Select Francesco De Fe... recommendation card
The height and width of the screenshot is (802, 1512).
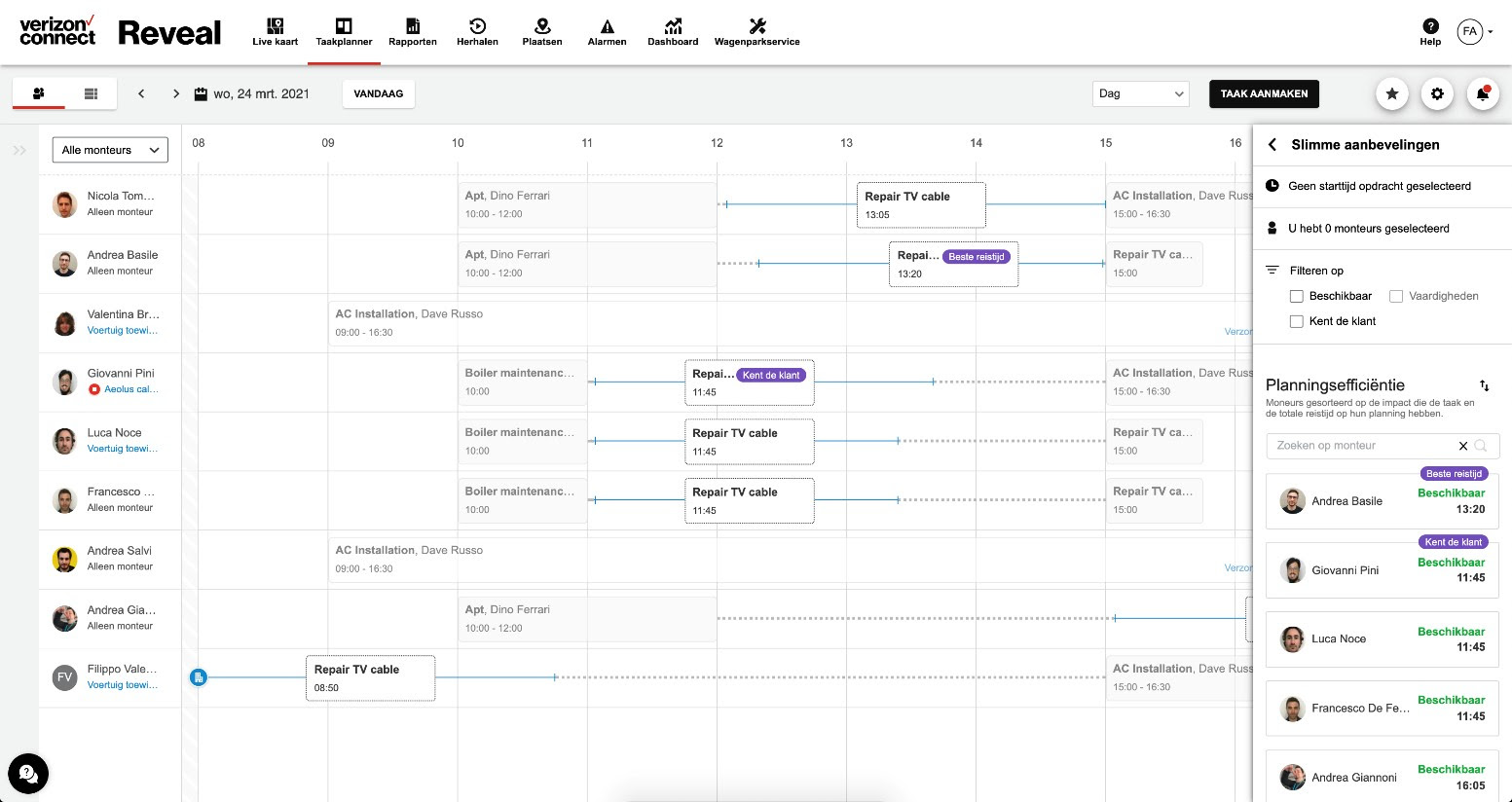click(x=1383, y=708)
